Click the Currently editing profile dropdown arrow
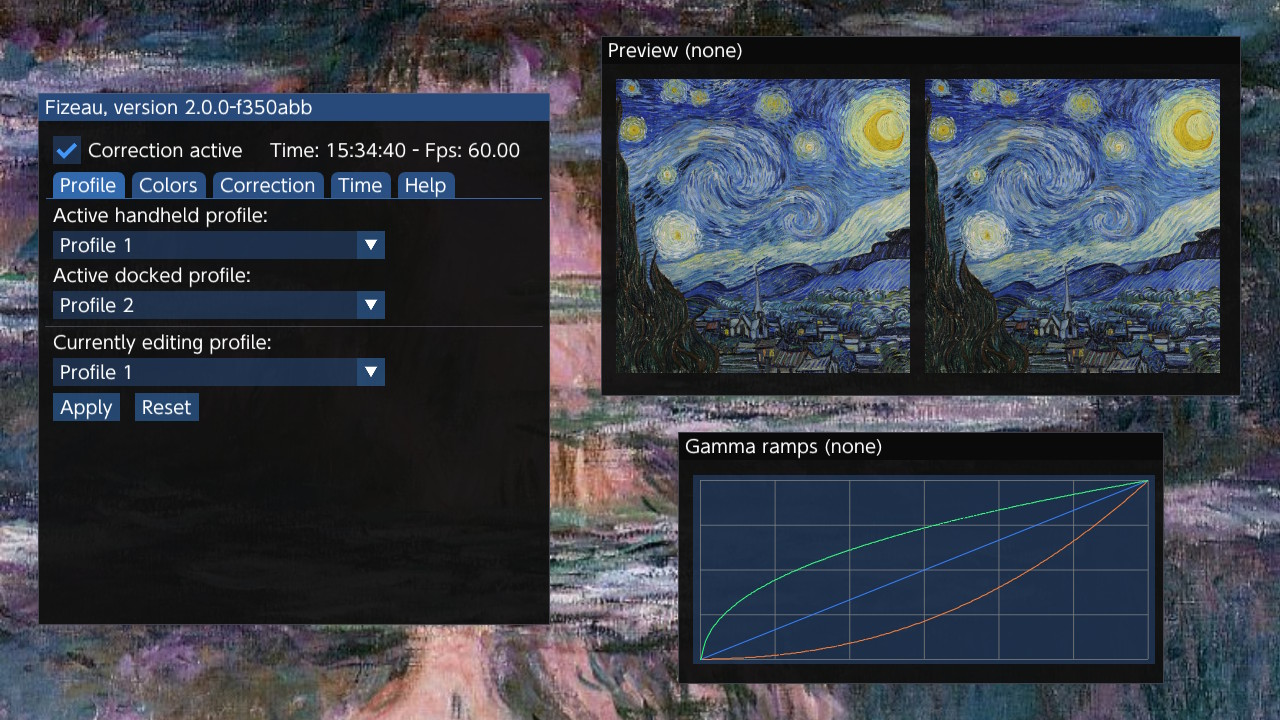The height and width of the screenshot is (720, 1280). pyautogui.click(x=371, y=372)
